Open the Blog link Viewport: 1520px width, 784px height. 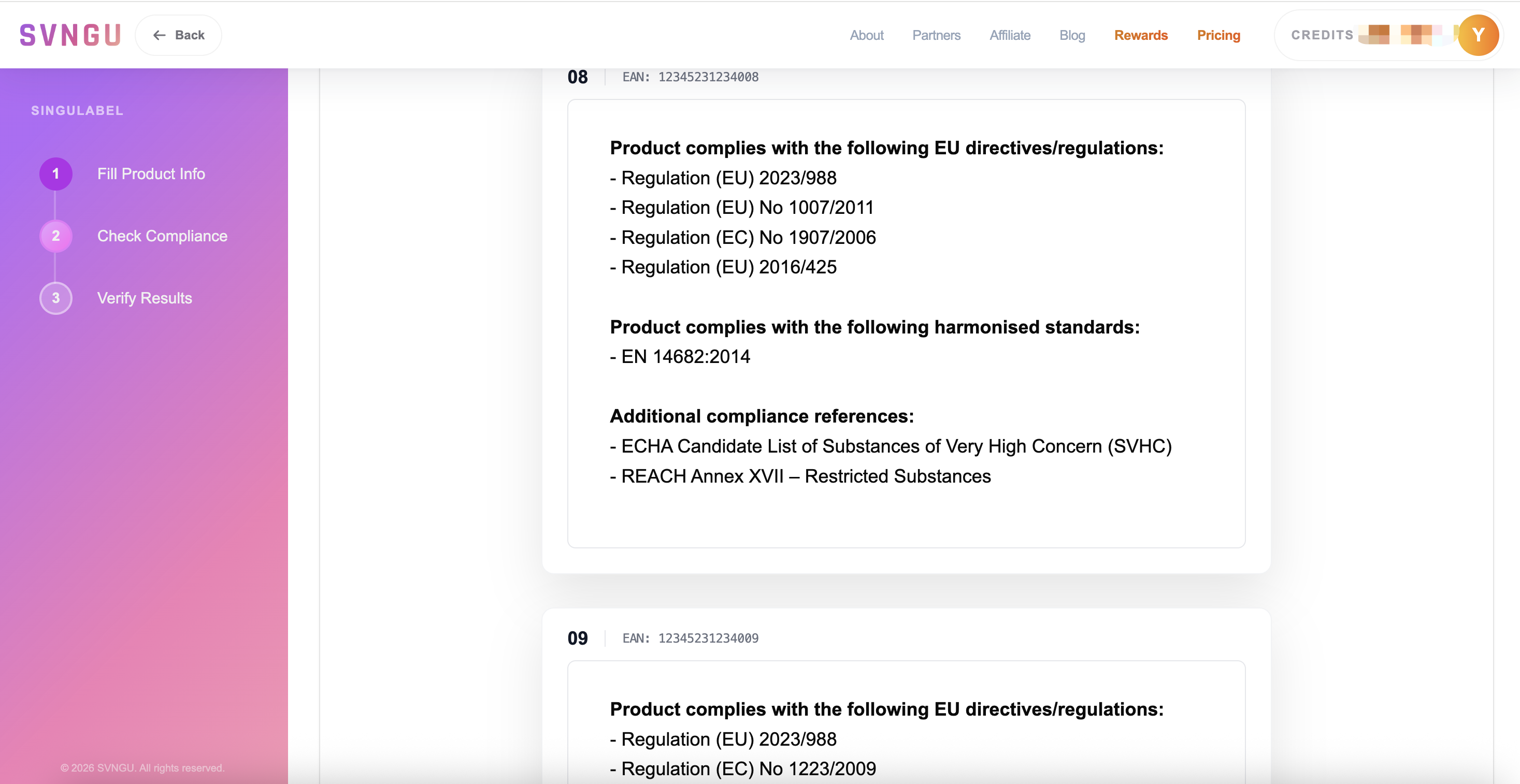[x=1072, y=35]
